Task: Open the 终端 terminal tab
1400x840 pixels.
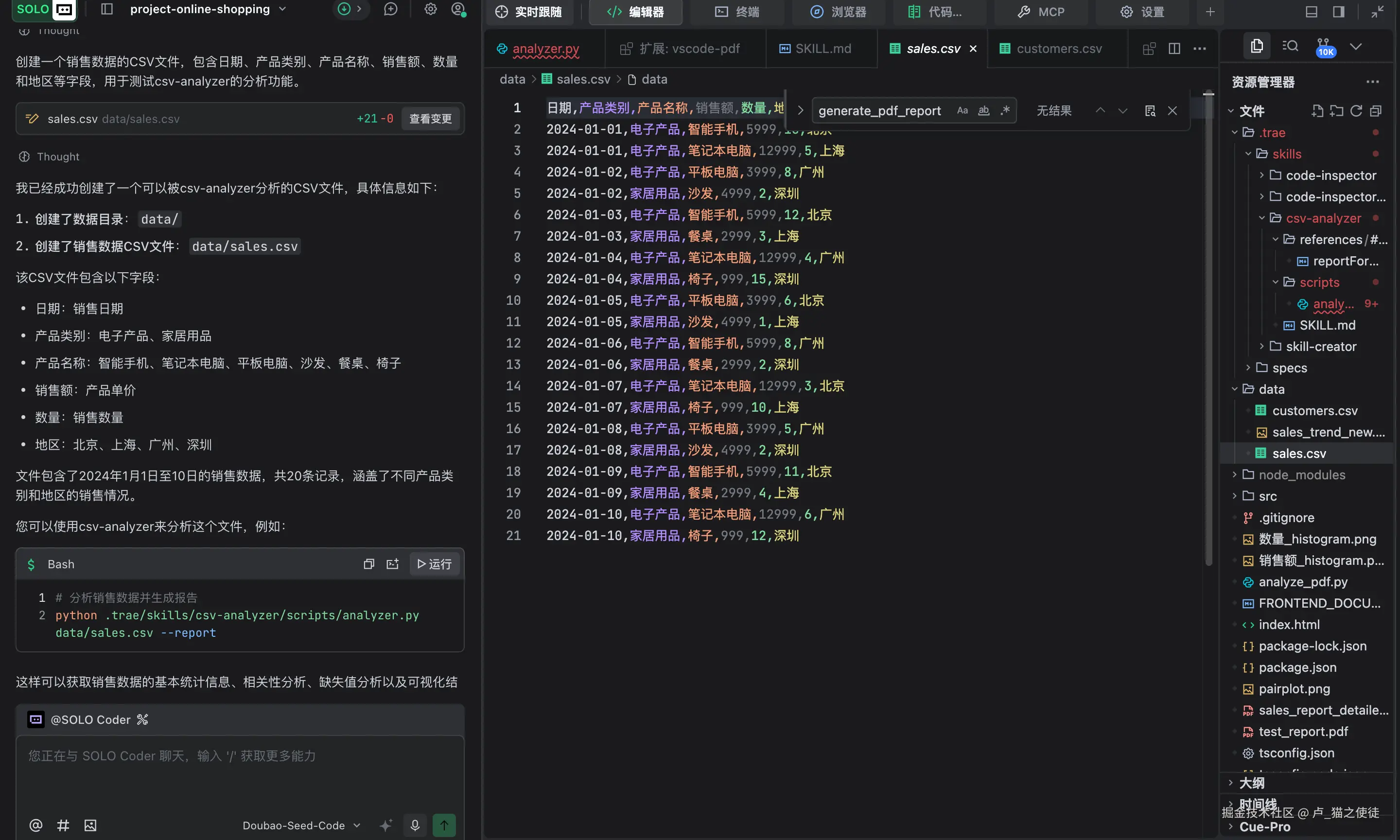Action: coord(737,12)
